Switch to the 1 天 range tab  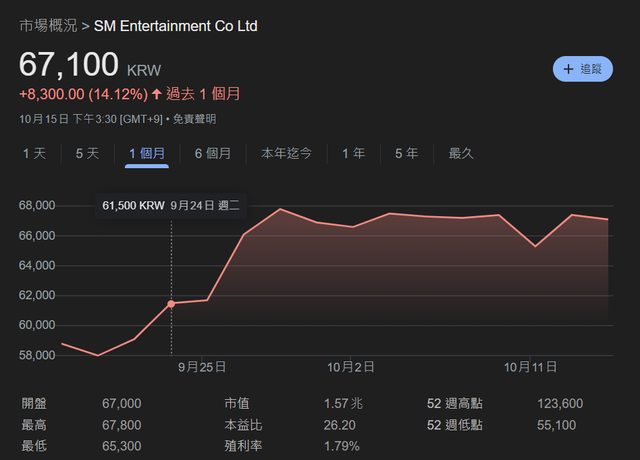(x=34, y=153)
